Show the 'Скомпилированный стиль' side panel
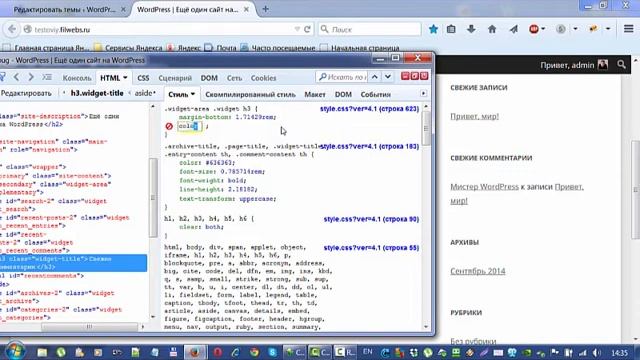640x360 pixels. 250,94
